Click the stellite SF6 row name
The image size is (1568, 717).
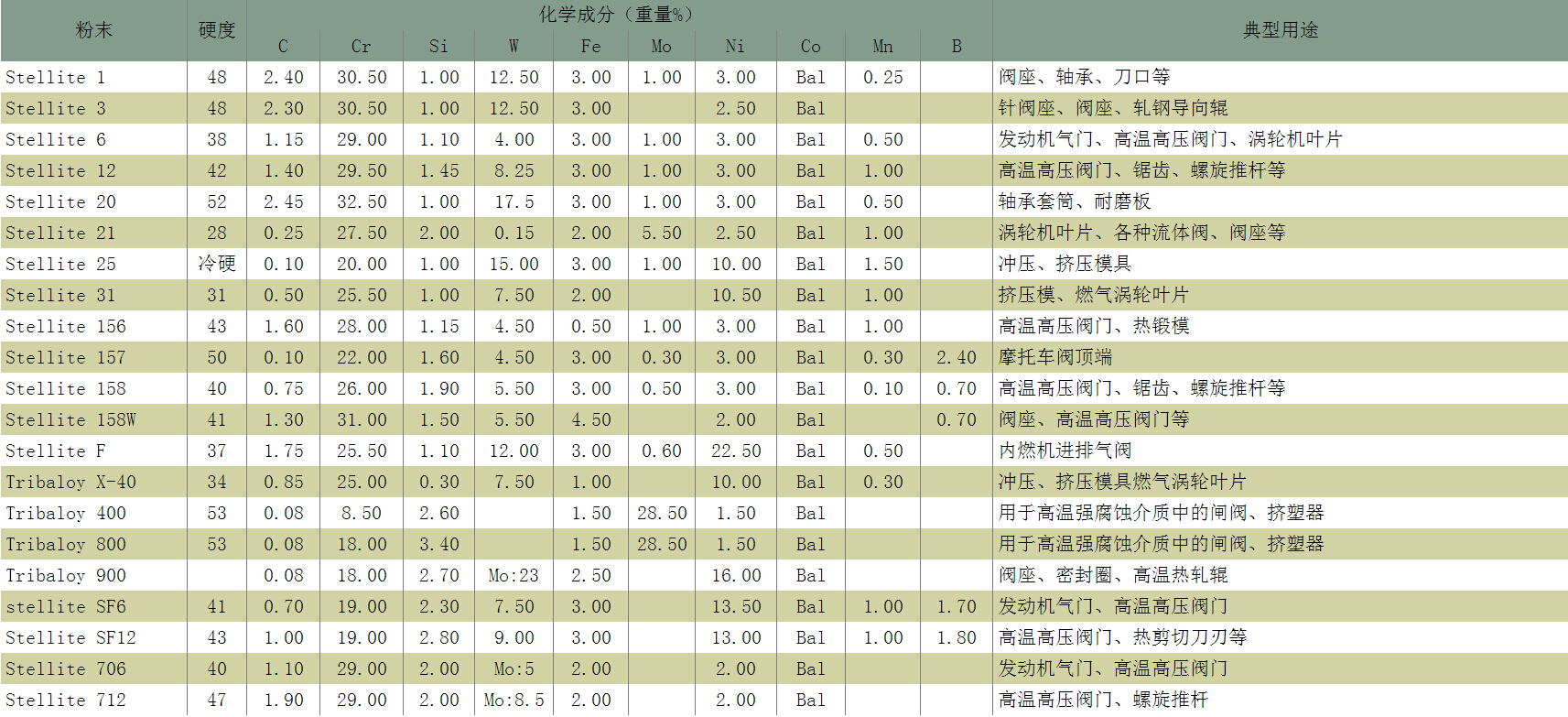click(x=66, y=607)
